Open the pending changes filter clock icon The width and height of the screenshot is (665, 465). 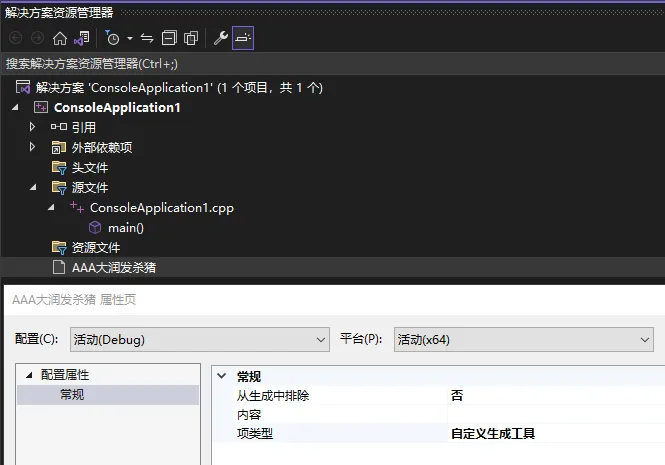click(x=112, y=38)
